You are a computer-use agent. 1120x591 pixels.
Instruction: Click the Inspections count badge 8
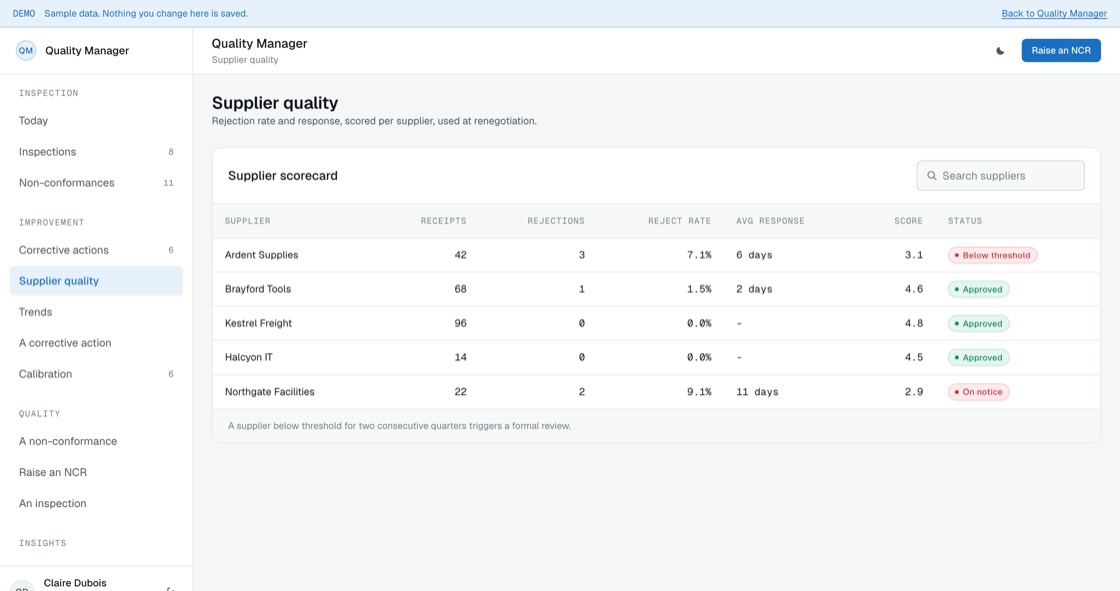(171, 152)
